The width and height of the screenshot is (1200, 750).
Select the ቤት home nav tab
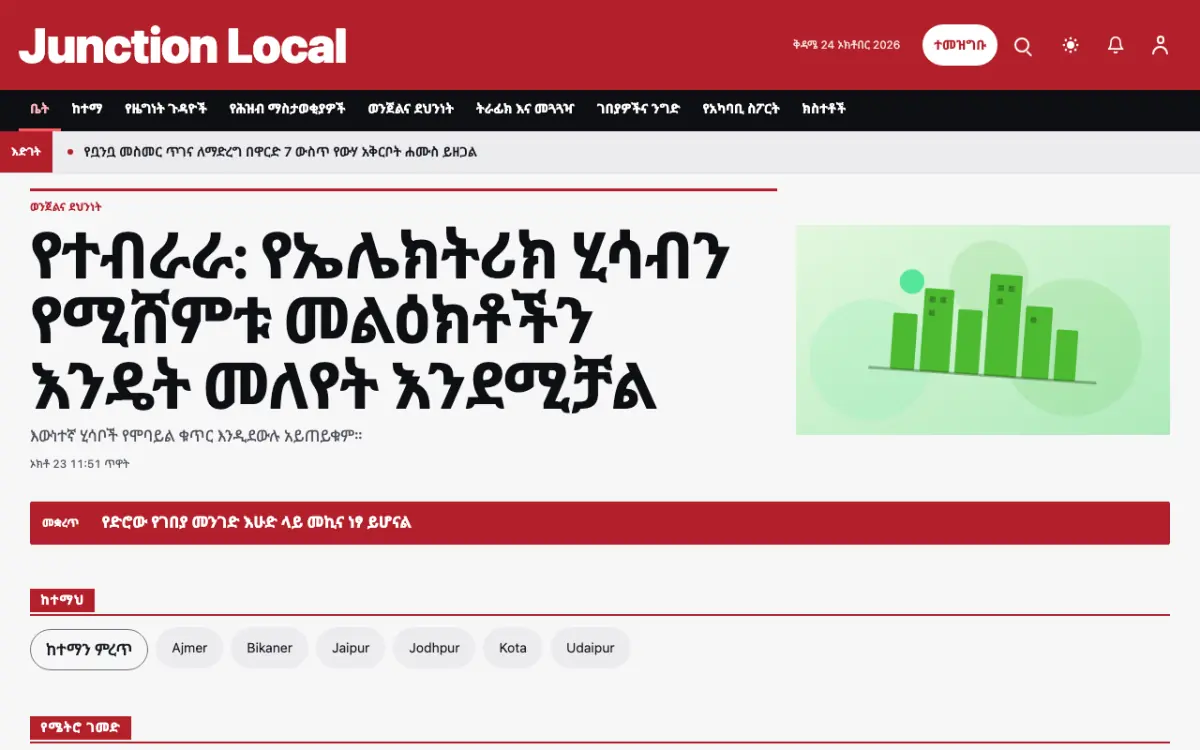[39, 109]
